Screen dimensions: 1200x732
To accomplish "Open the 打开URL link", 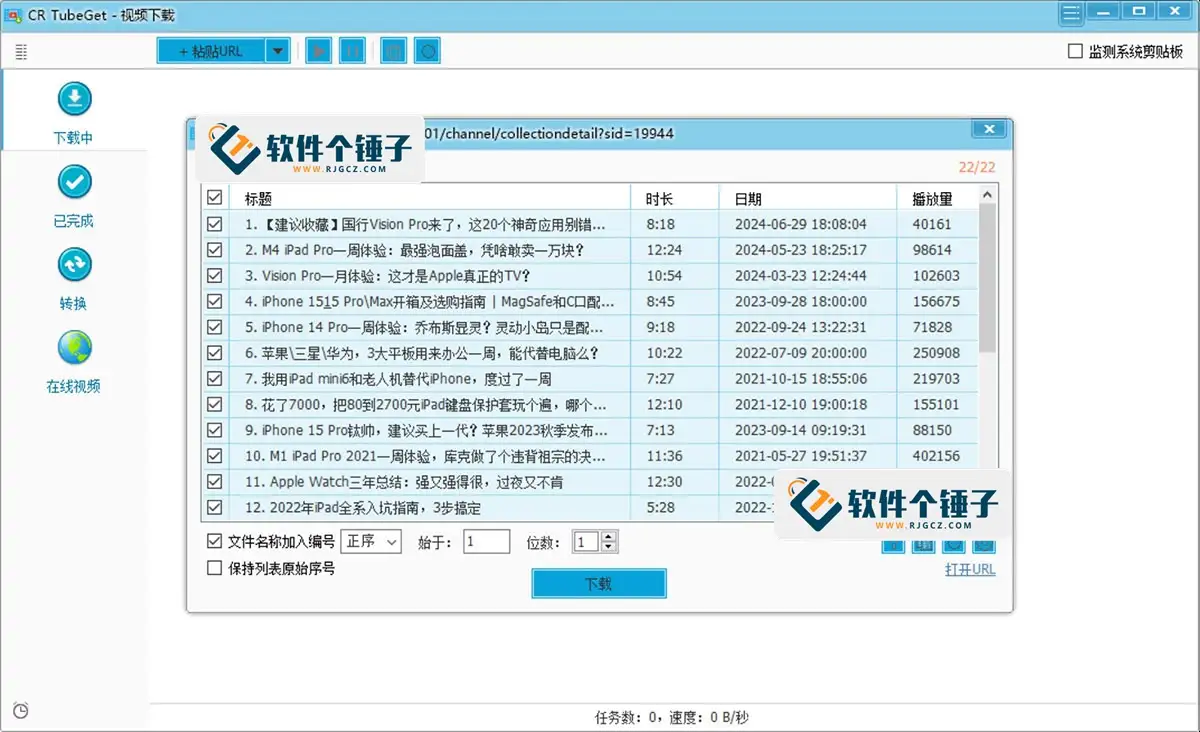I will pyautogui.click(x=970, y=569).
